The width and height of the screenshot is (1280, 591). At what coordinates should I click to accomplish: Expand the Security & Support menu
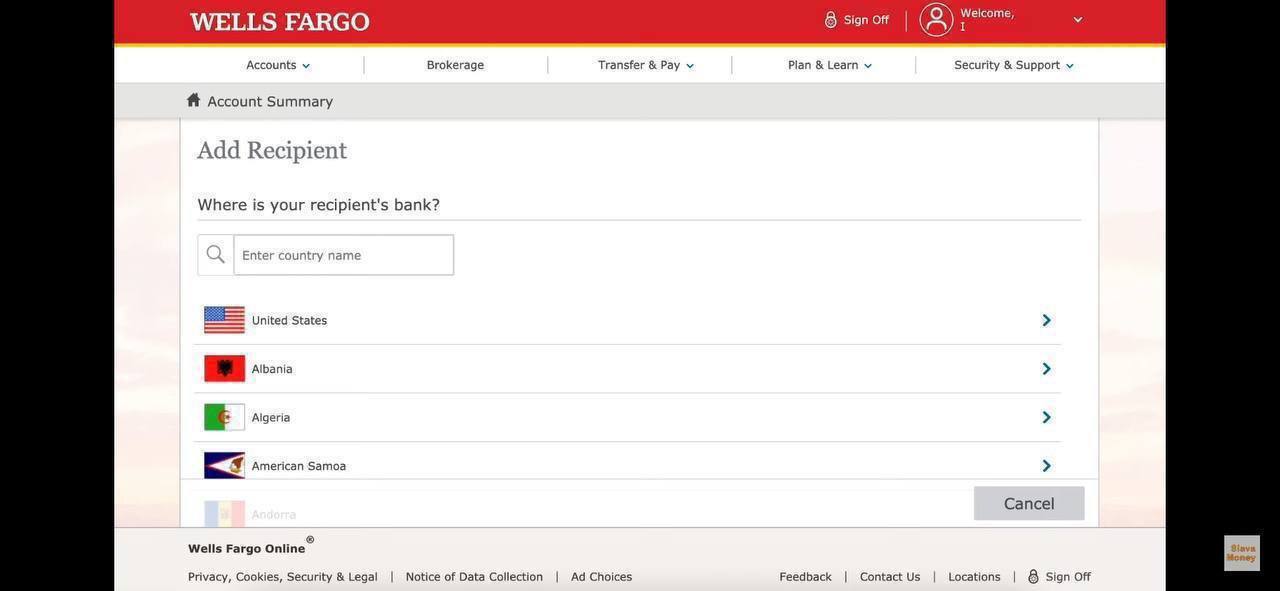(1013, 65)
